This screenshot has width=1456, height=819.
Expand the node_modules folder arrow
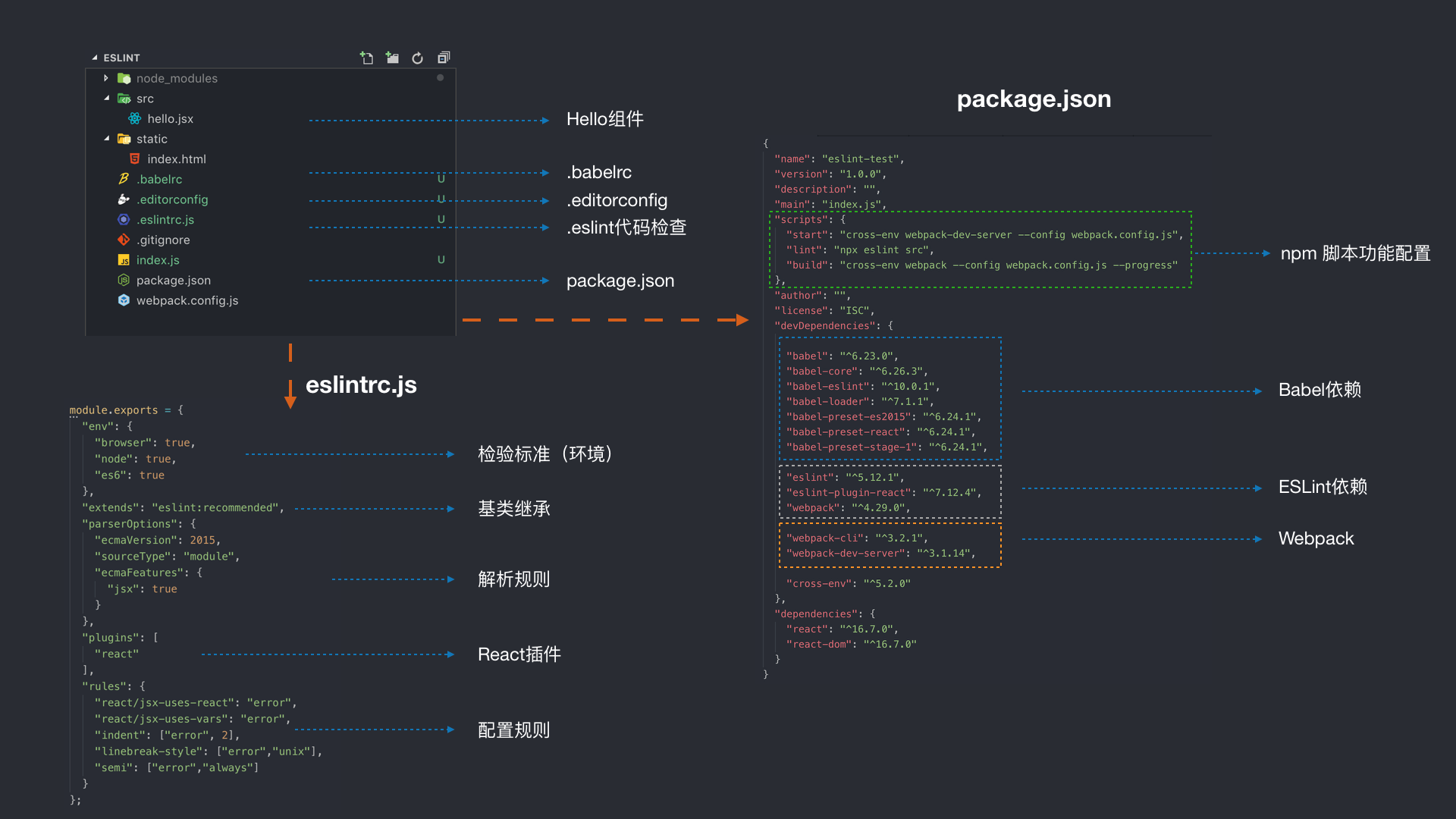click(106, 78)
